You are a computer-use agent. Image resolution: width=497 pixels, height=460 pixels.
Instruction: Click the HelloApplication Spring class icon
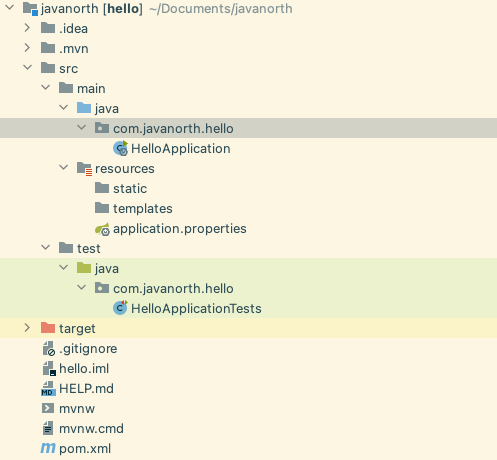pos(120,148)
